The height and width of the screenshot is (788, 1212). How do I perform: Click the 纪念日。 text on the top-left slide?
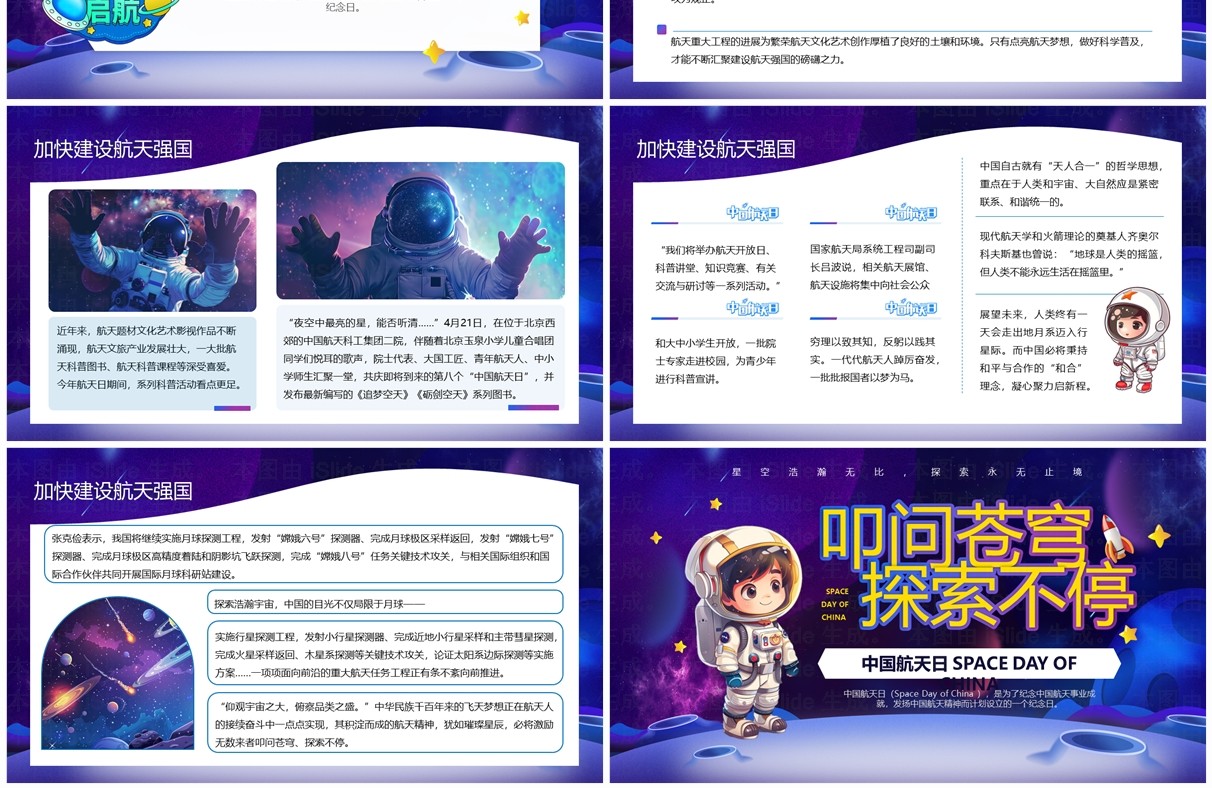pyautogui.click(x=344, y=7)
